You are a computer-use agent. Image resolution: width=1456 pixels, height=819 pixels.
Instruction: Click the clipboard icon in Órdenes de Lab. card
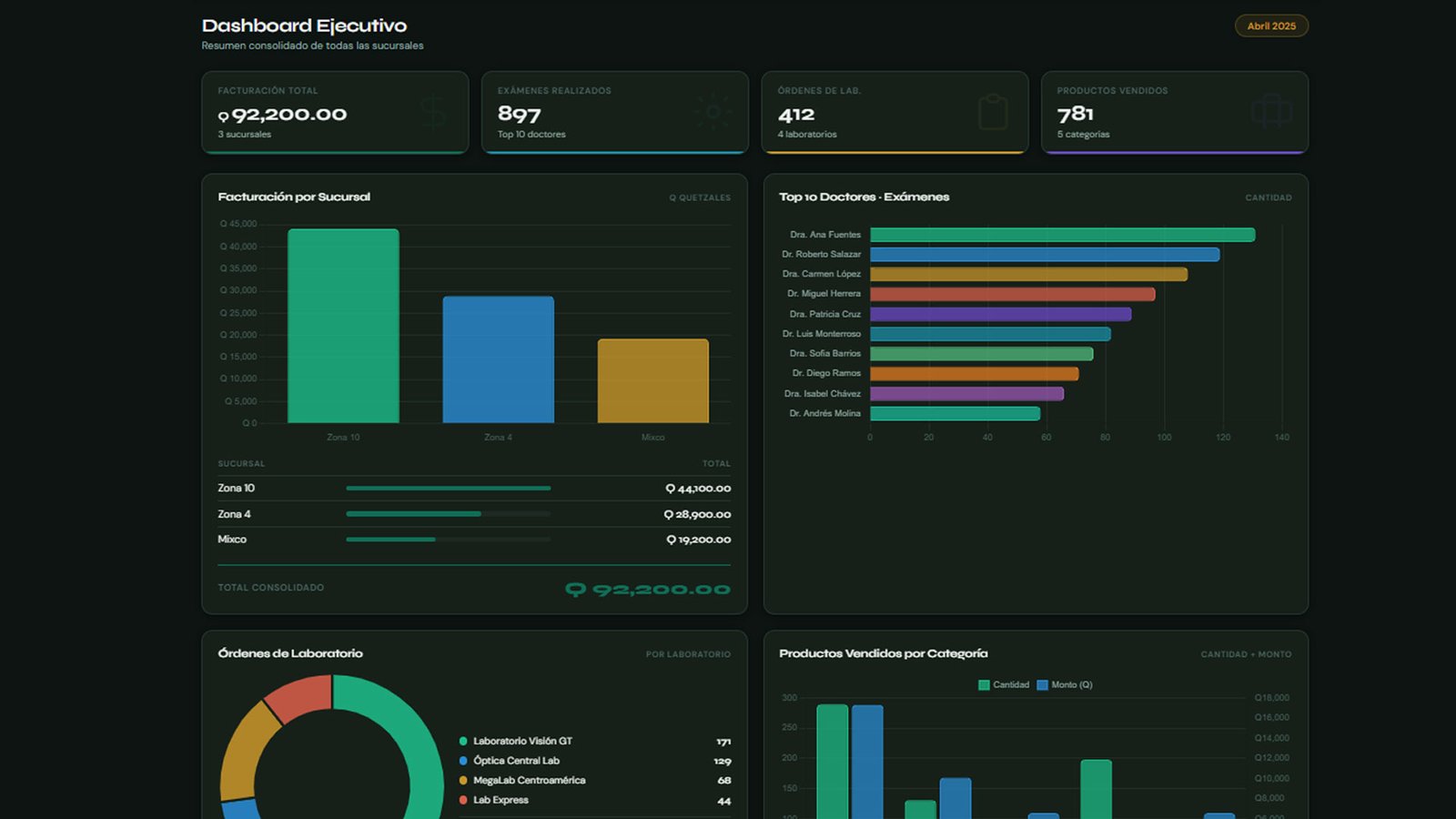coord(993,112)
